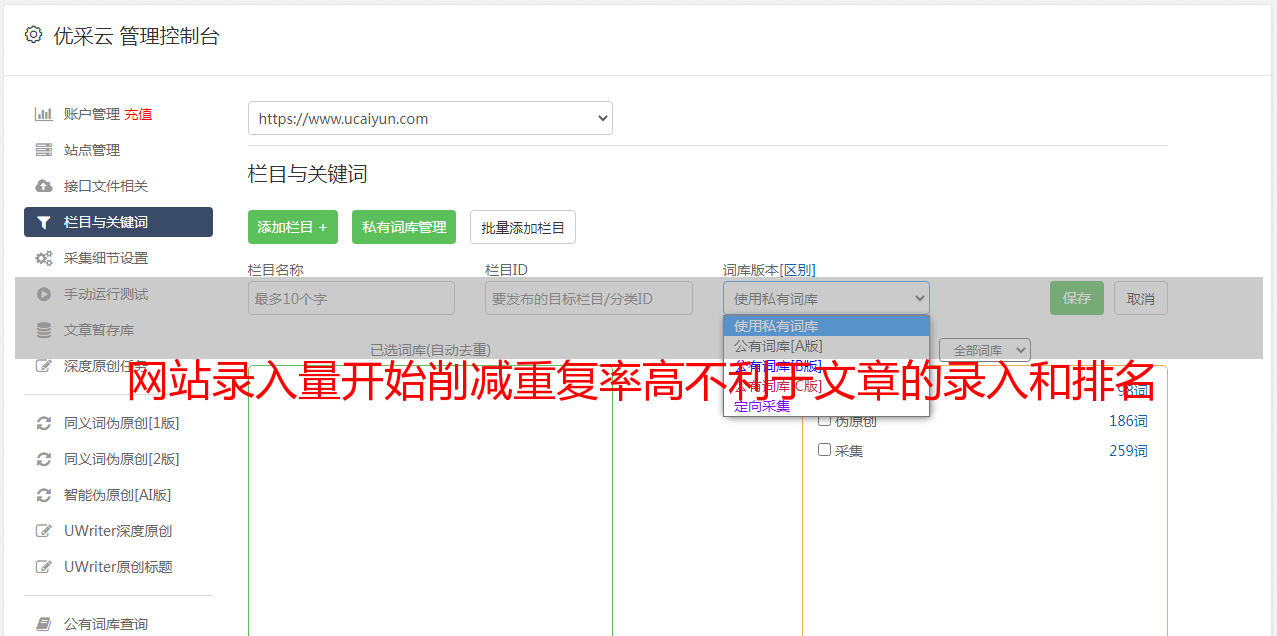Click the filter funnel icon beside 栏目与关键词

tap(43, 222)
